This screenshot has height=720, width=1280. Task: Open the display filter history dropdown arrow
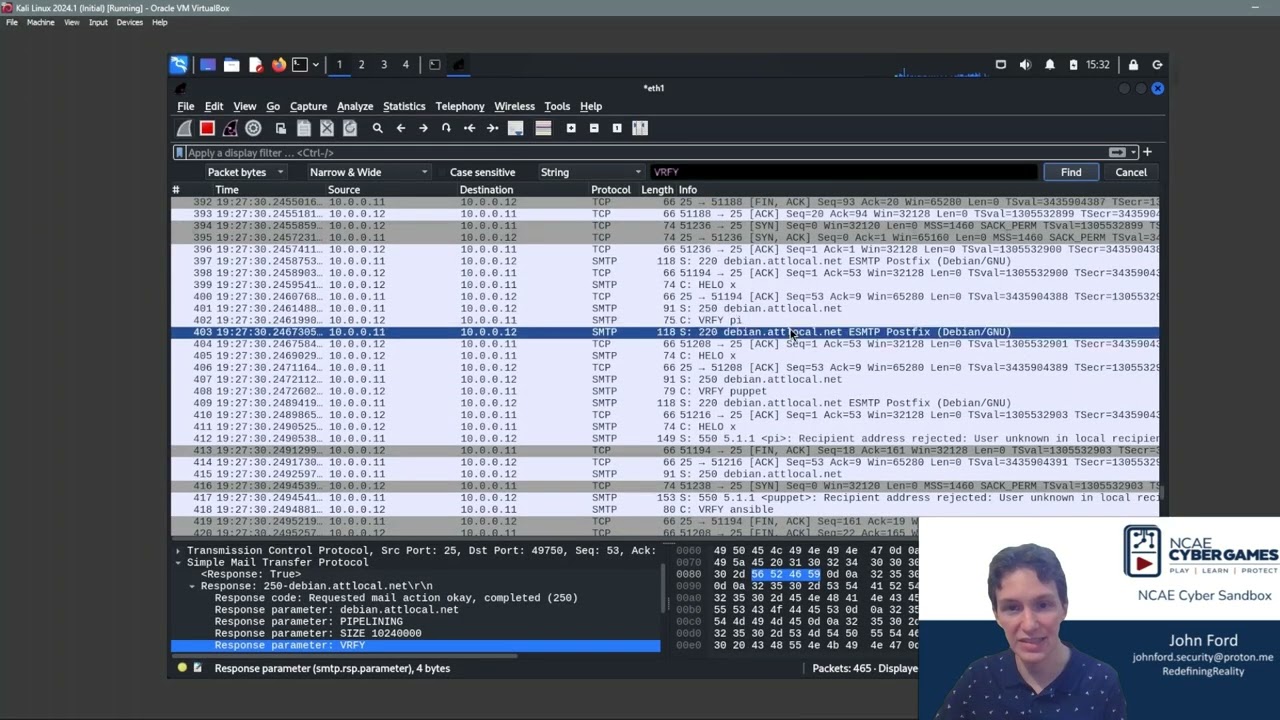pos(1133,152)
